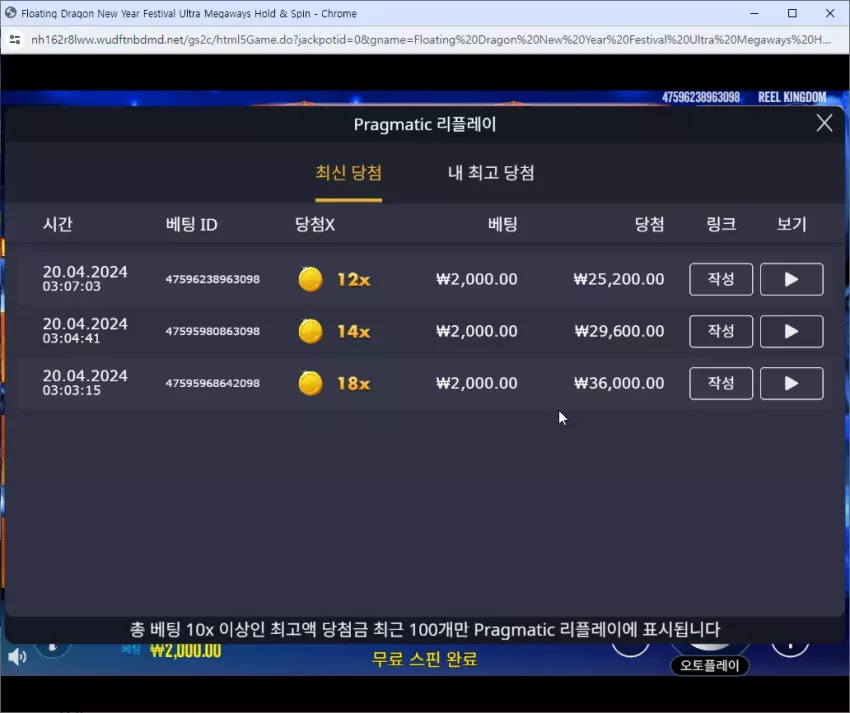The height and width of the screenshot is (713, 850).
Task: Click the 당첨 column header
Action: coord(649,224)
